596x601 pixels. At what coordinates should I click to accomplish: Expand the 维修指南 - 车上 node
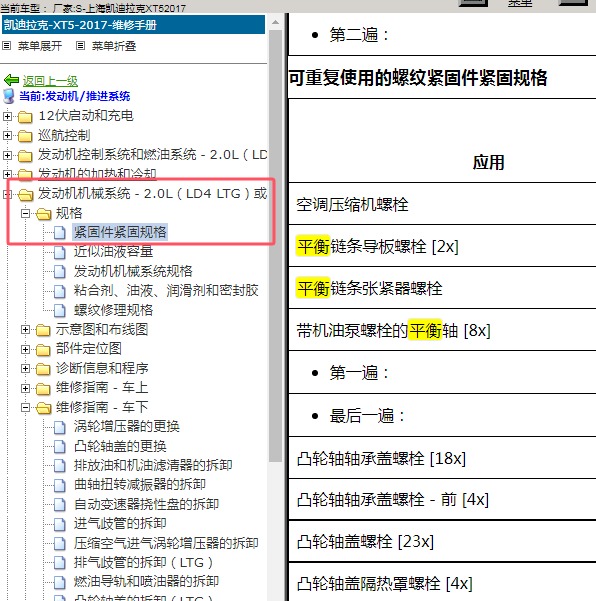click(x=25, y=388)
